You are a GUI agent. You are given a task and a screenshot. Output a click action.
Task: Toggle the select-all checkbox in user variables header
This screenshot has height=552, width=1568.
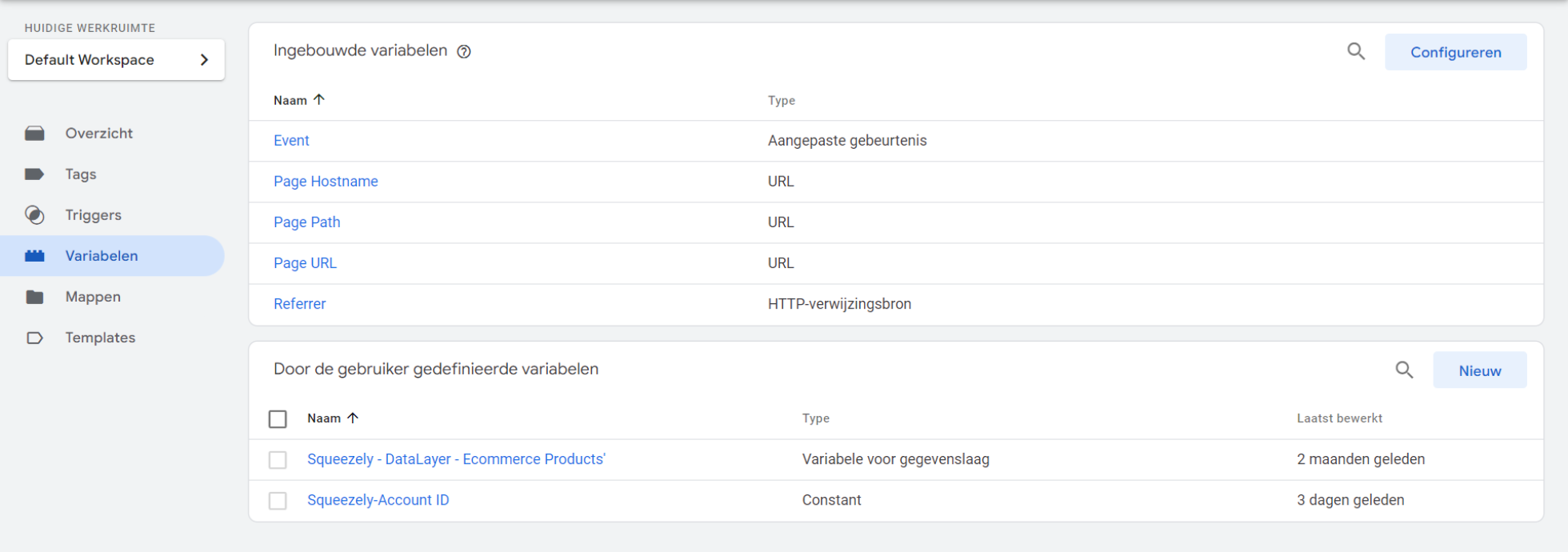point(278,419)
